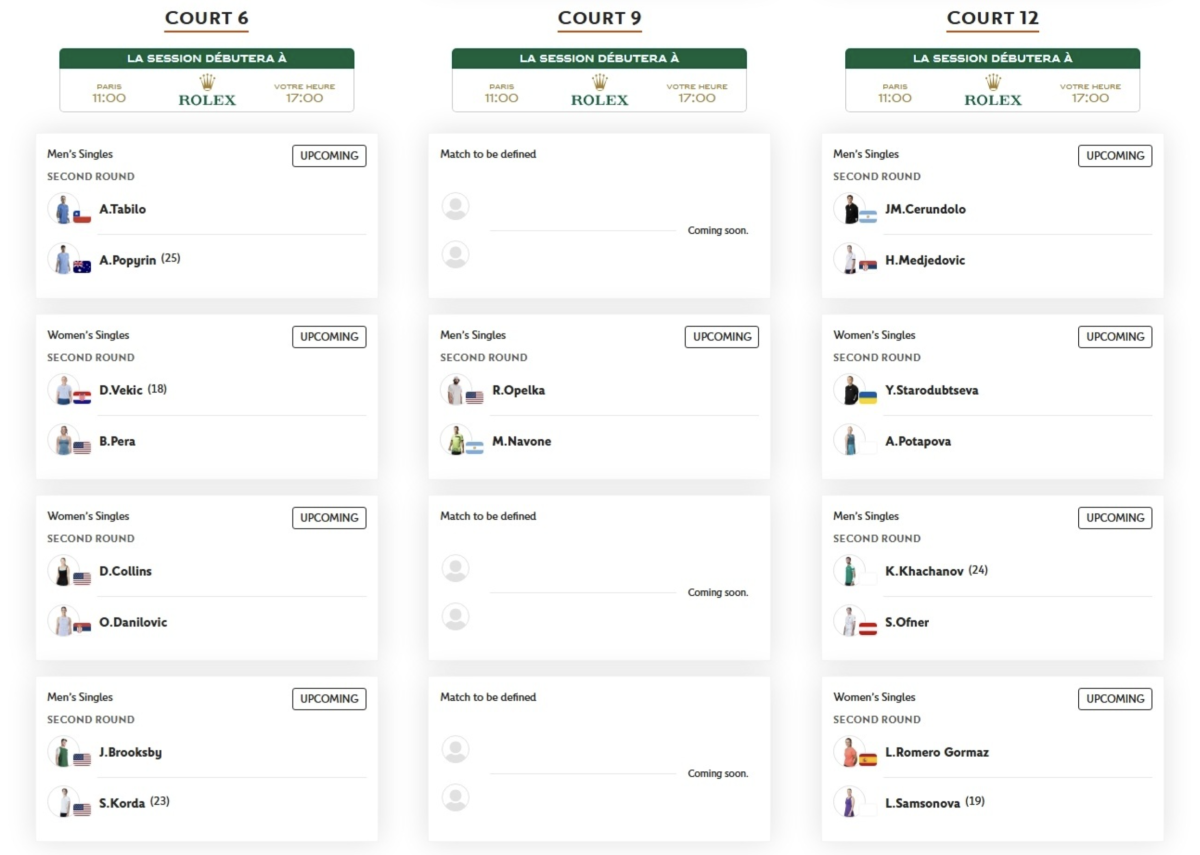
Task: Open L.Samsonova player name link
Action: (923, 803)
